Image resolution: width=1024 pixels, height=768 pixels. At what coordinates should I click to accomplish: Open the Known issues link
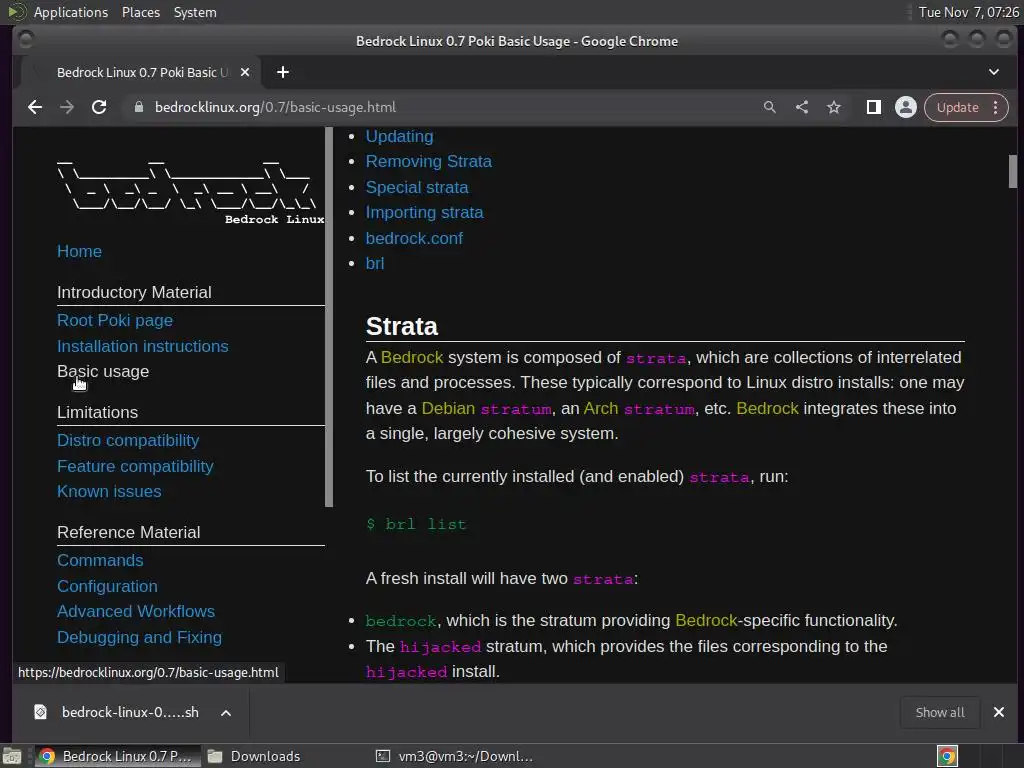click(x=109, y=492)
